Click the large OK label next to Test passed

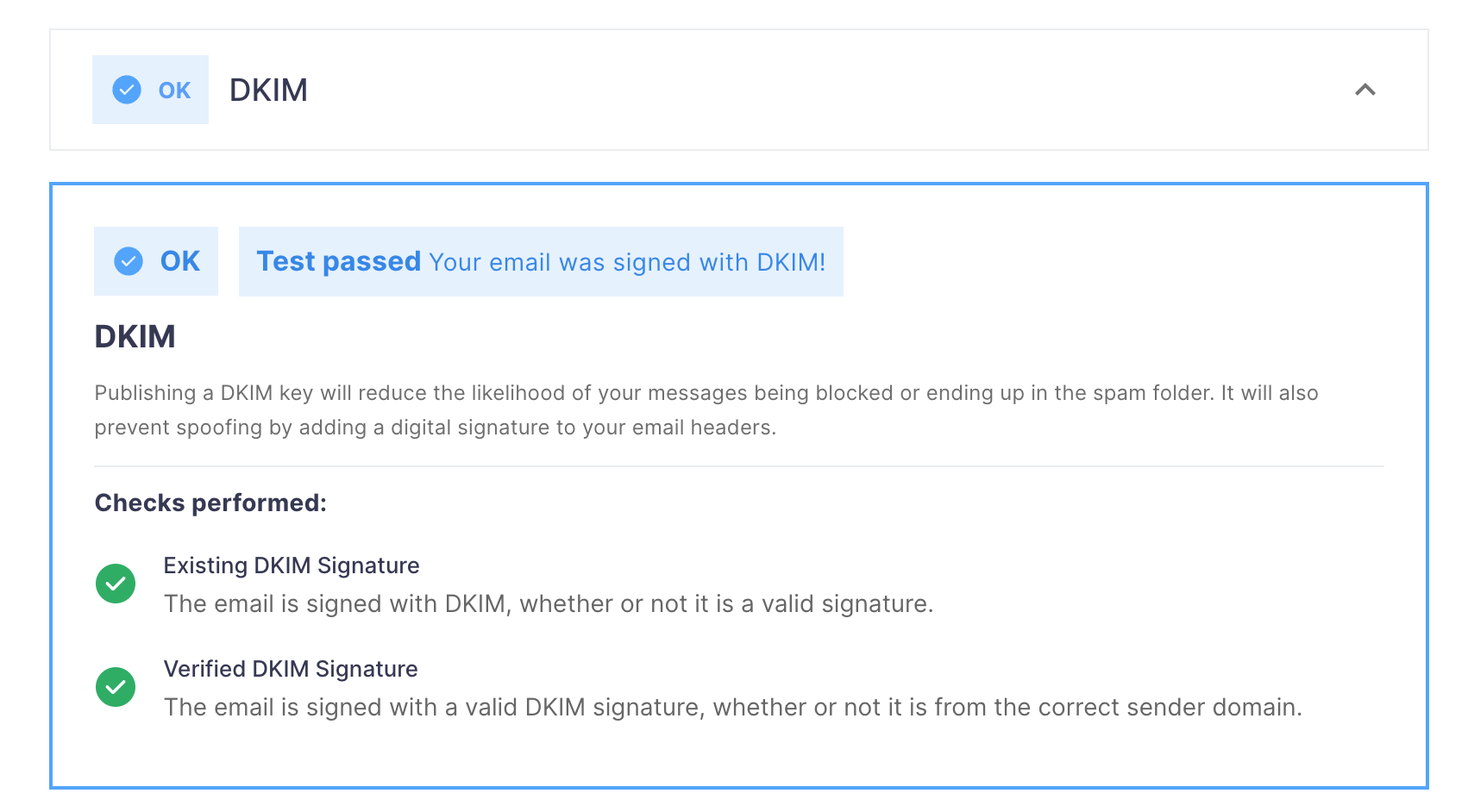tap(179, 261)
